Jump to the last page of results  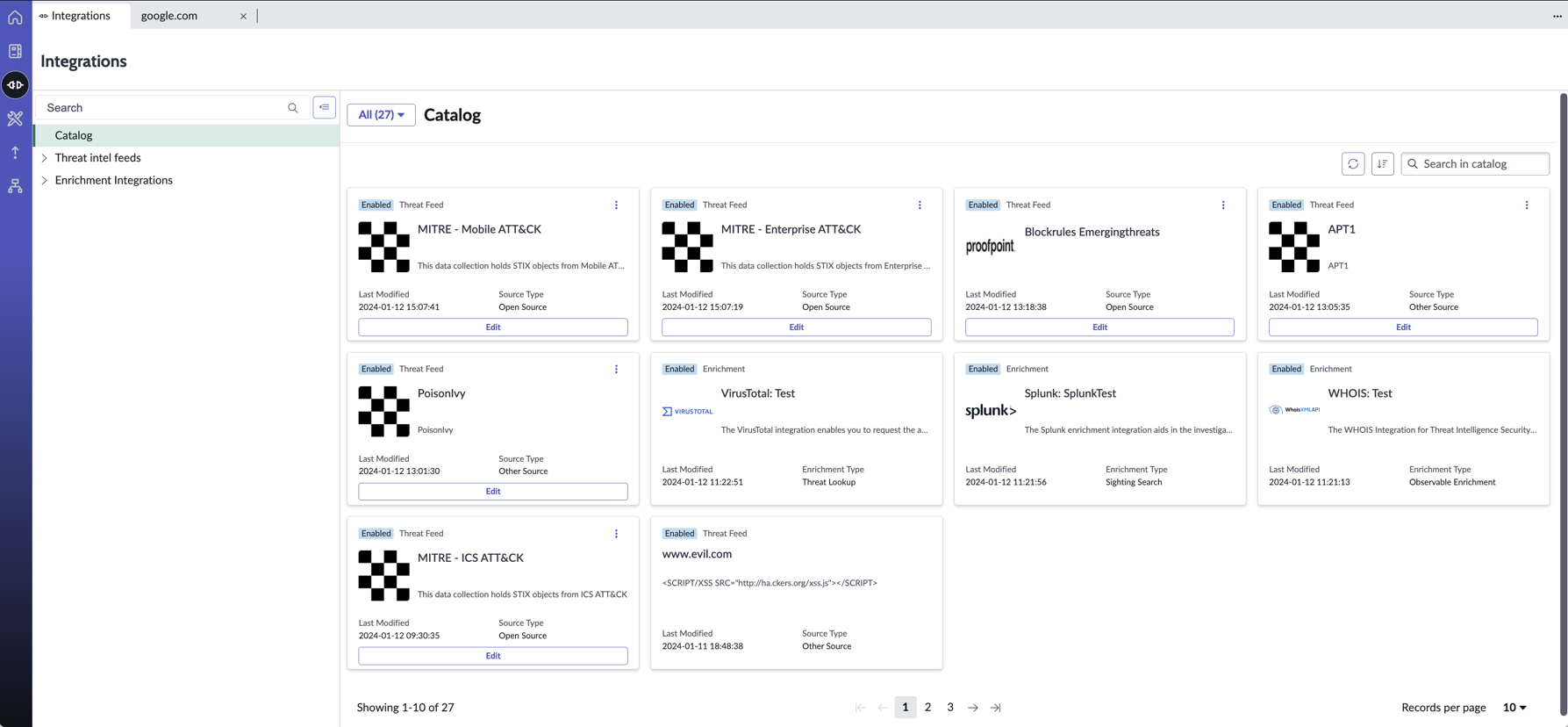click(996, 708)
